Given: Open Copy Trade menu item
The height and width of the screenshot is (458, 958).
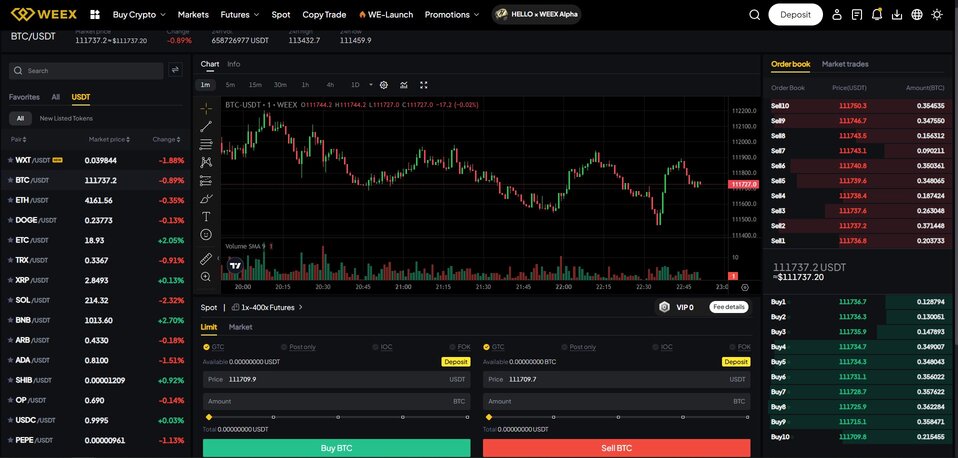Looking at the screenshot, I should point(324,15).
